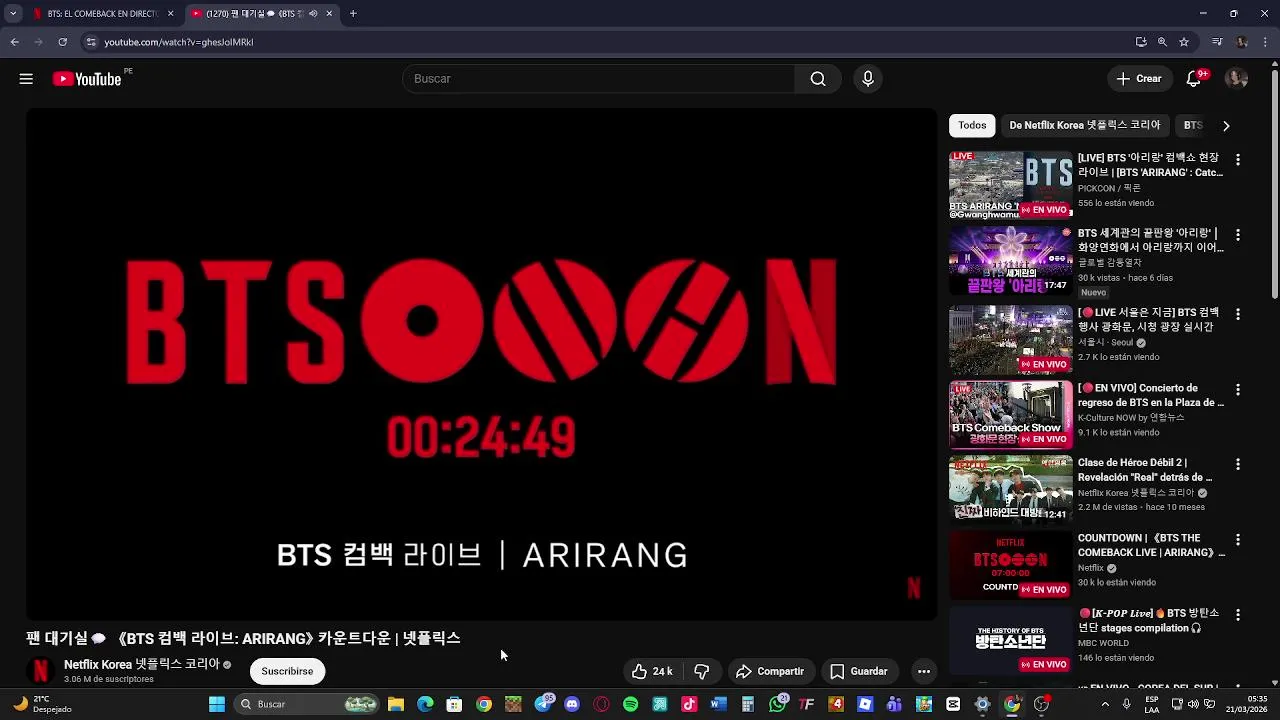Open more actions ellipsis under video
Screen dimensions: 1280x720
tap(924, 671)
